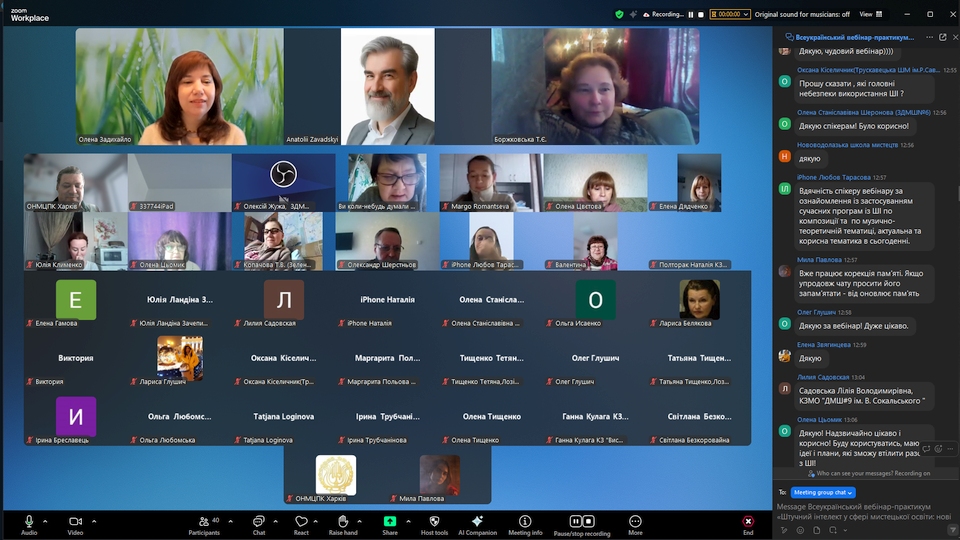Attach a file in chat composer
Image resolution: width=960 pixels, height=540 pixels.
817,530
